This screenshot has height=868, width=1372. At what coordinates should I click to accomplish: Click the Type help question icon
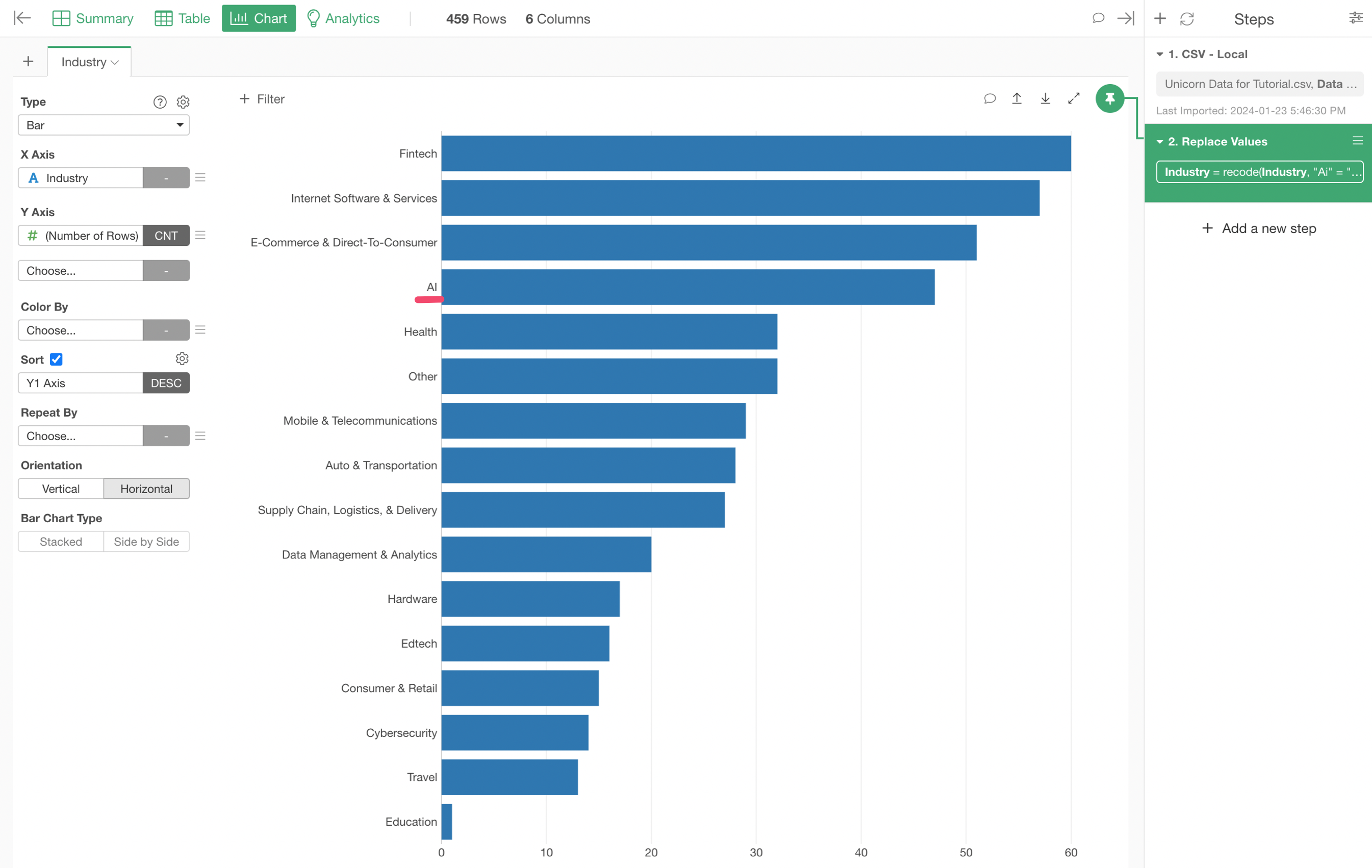(x=160, y=102)
